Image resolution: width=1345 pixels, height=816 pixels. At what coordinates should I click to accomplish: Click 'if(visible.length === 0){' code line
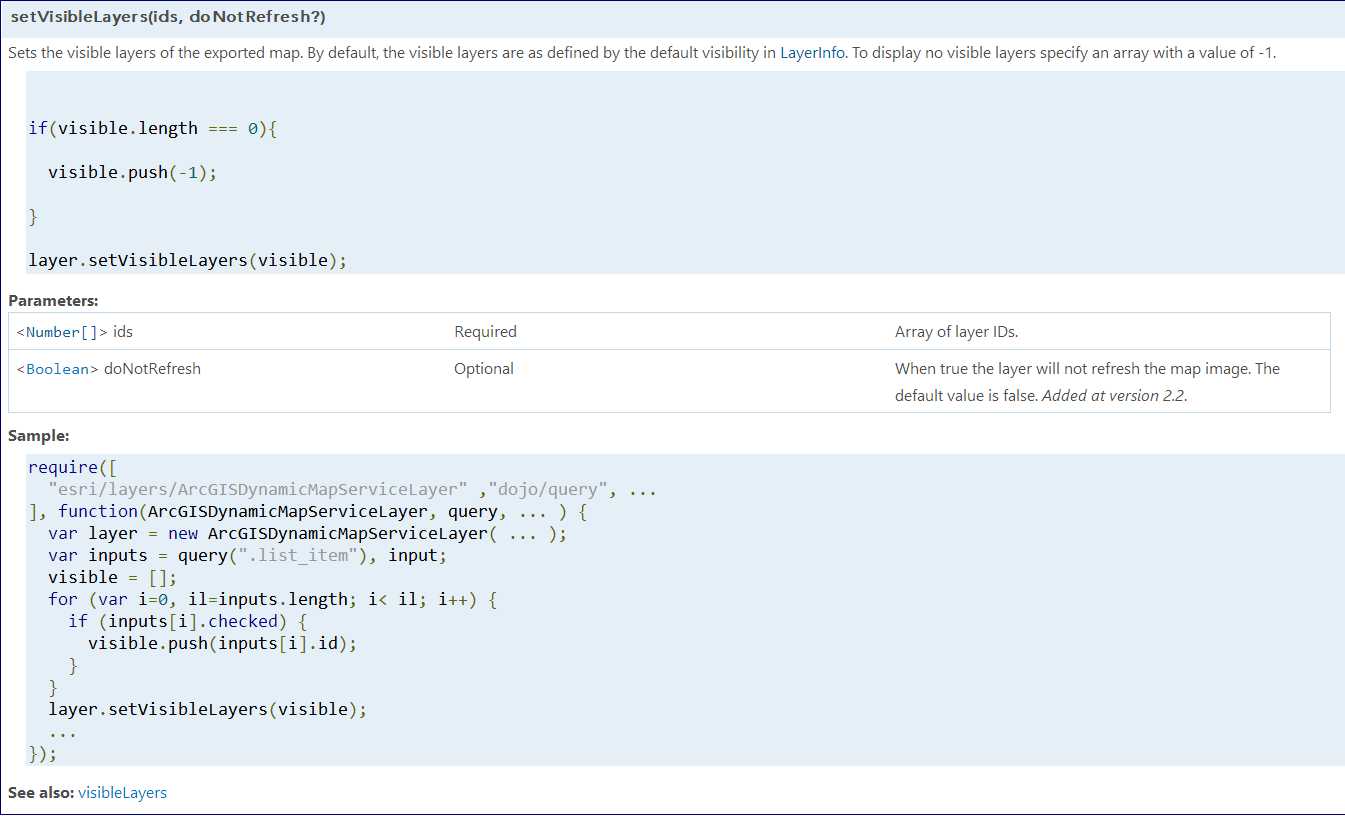tap(152, 128)
